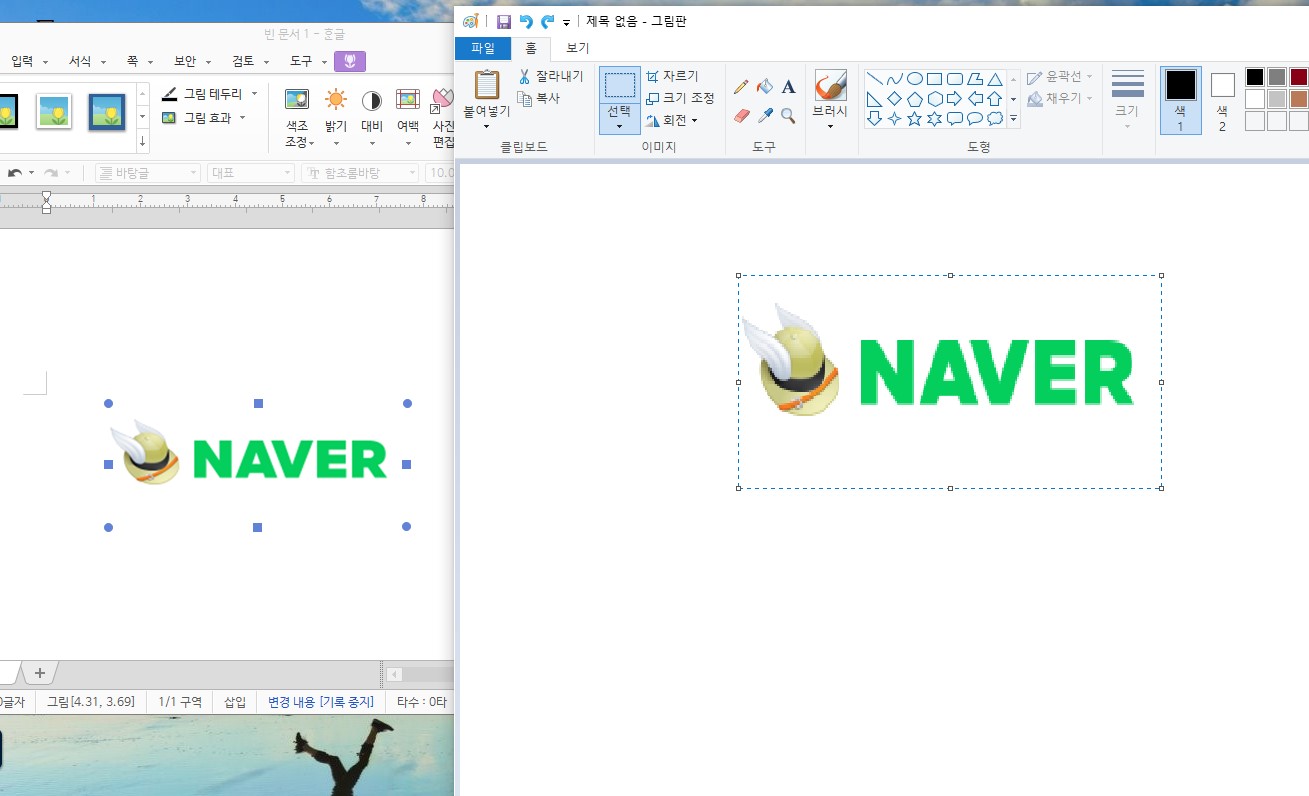The width and height of the screenshot is (1309, 796).
Task: Select the straight line shape
Action: pyautogui.click(x=874, y=79)
